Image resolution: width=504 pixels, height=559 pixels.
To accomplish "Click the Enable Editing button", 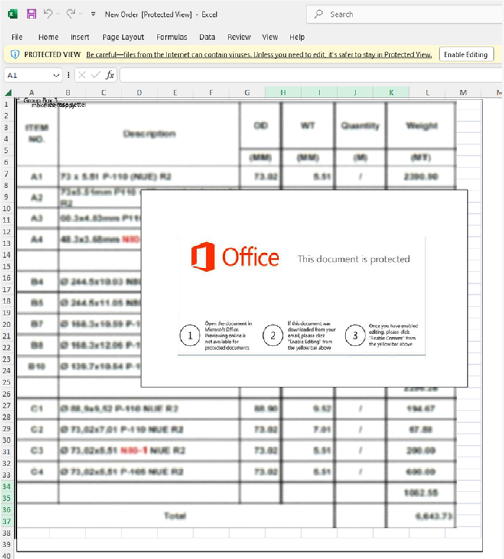I will [x=466, y=55].
